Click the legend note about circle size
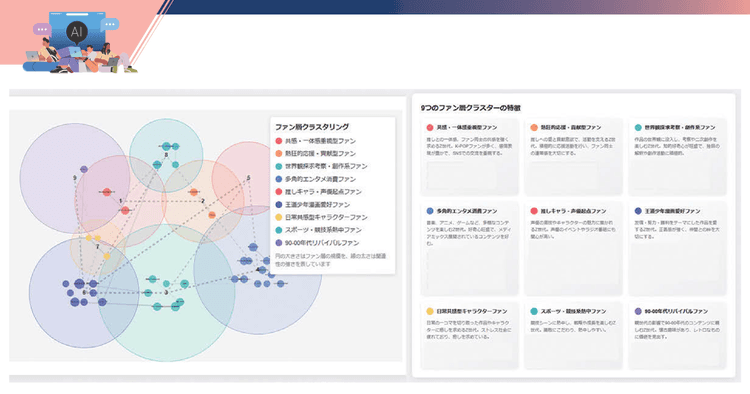Image resolution: width=750 pixels, height=394 pixels. coord(331,260)
